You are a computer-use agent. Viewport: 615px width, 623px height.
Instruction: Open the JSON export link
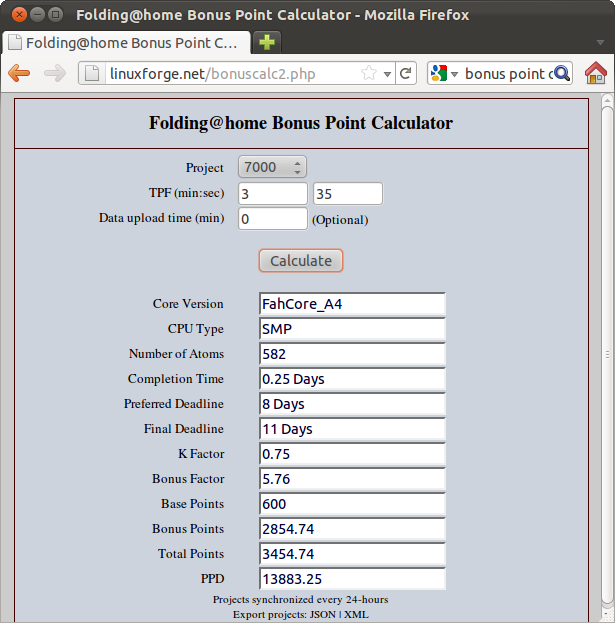click(x=323, y=615)
